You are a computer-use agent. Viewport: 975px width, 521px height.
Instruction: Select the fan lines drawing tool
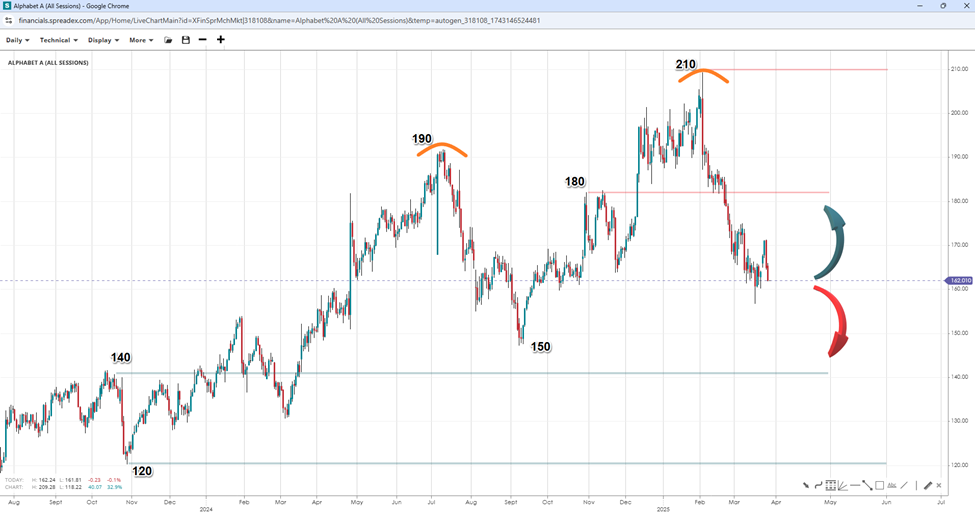coord(843,485)
